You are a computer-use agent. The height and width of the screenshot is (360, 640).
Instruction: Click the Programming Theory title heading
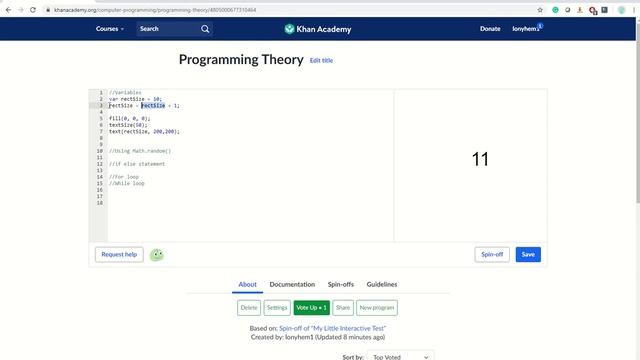[241, 60]
